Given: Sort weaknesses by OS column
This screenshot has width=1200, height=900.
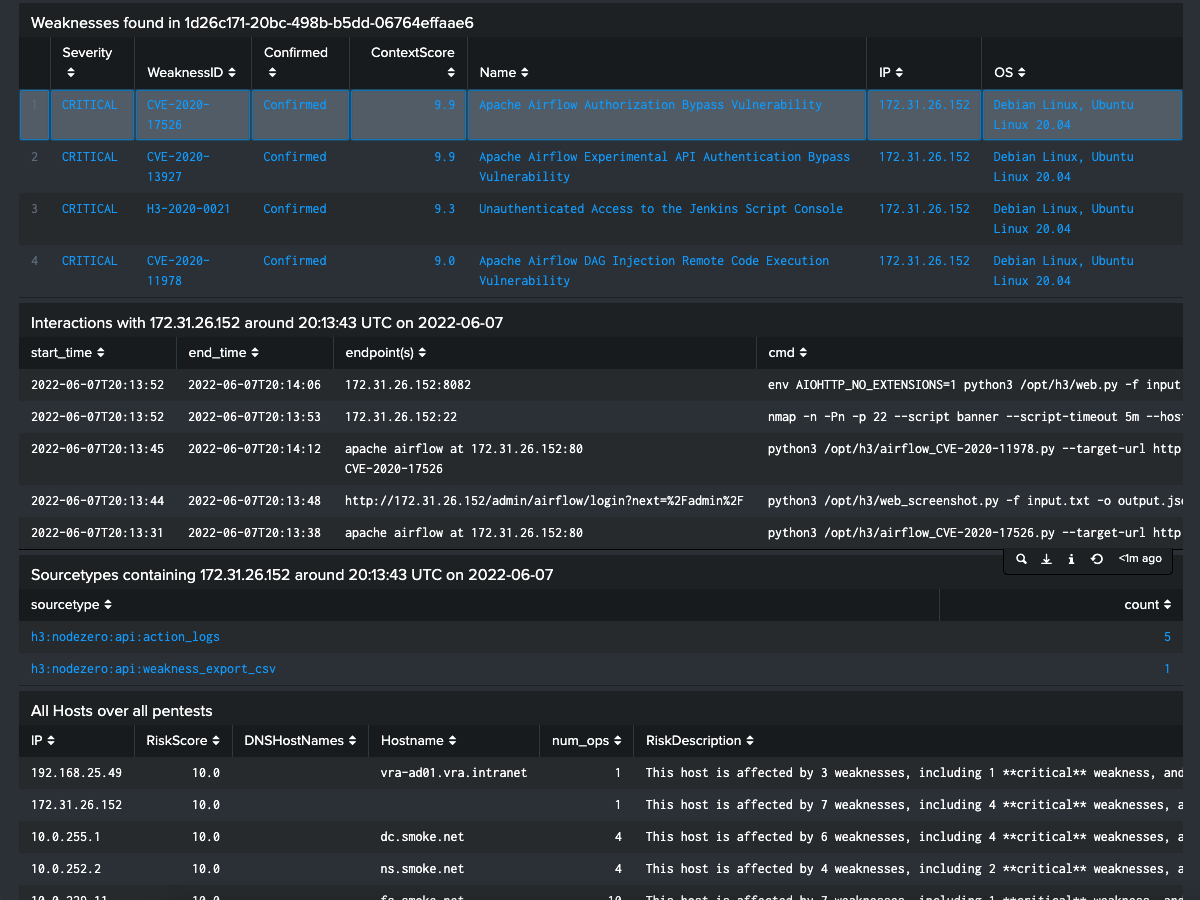Looking at the screenshot, I should coord(1010,72).
